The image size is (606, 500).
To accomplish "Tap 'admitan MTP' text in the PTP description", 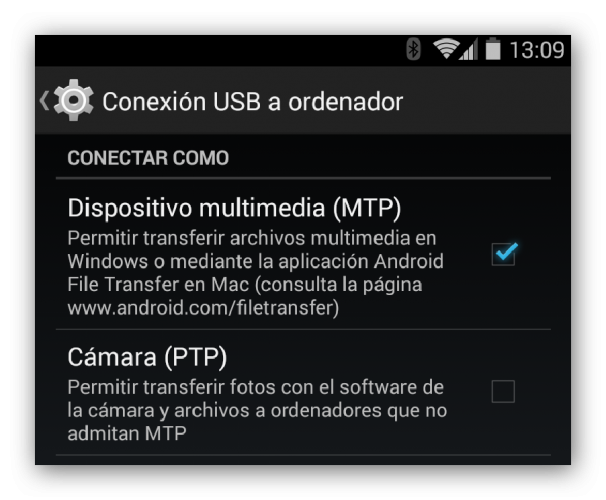I will click(x=127, y=433).
